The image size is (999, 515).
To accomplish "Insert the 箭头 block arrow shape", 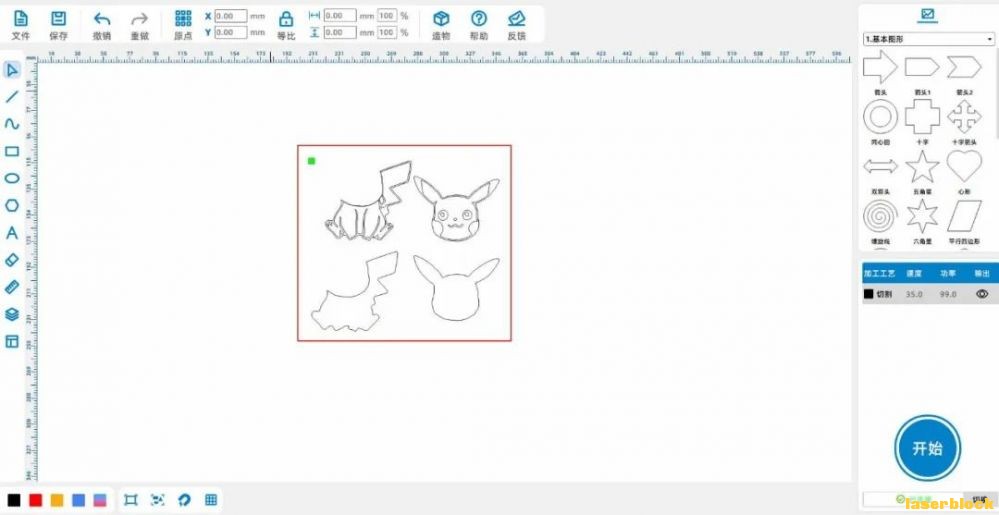I will point(880,66).
